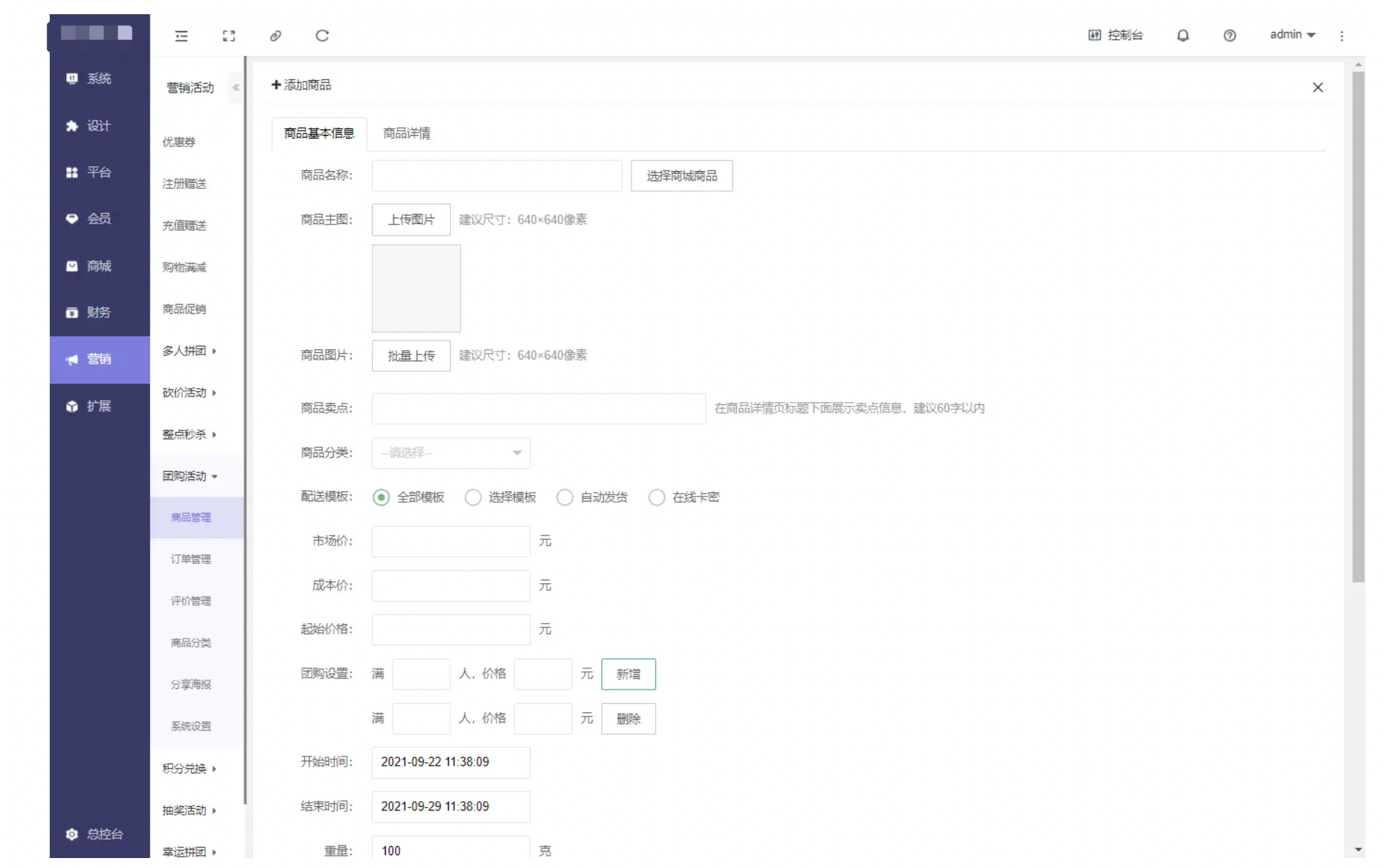Open the 控制台 console link
The width and height of the screenshot is (1384, 868).
pyautogui.click(x=1115, y=35)
